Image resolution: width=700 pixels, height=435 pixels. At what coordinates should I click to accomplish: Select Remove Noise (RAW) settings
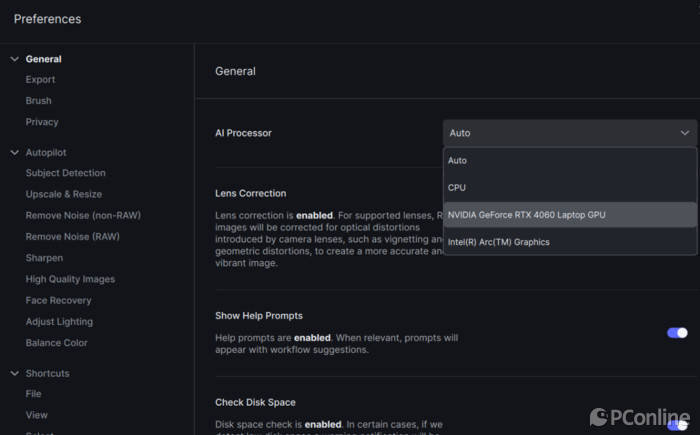[71, 237]
